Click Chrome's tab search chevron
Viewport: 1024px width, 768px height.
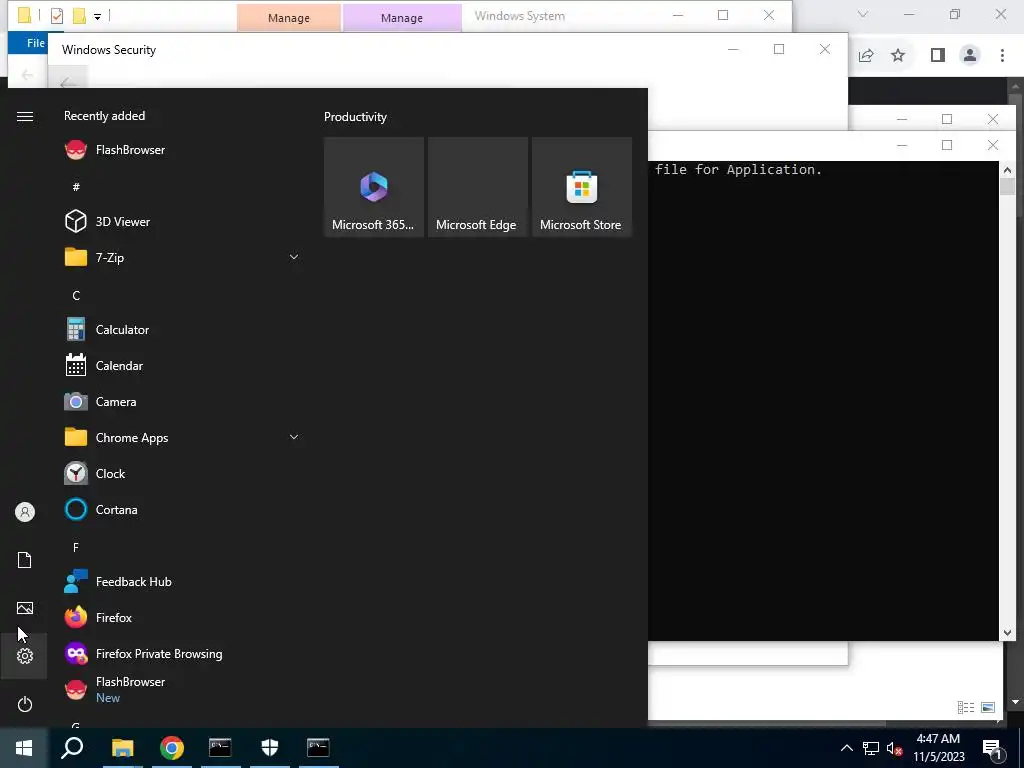pyautogui.click(x=863, y=14)
